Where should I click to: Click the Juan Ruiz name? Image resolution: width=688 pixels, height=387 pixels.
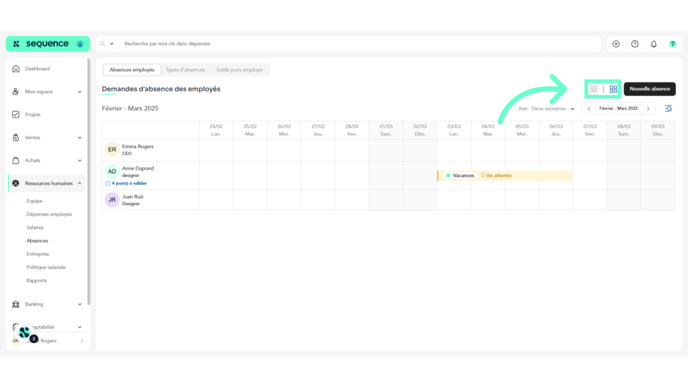133,197
